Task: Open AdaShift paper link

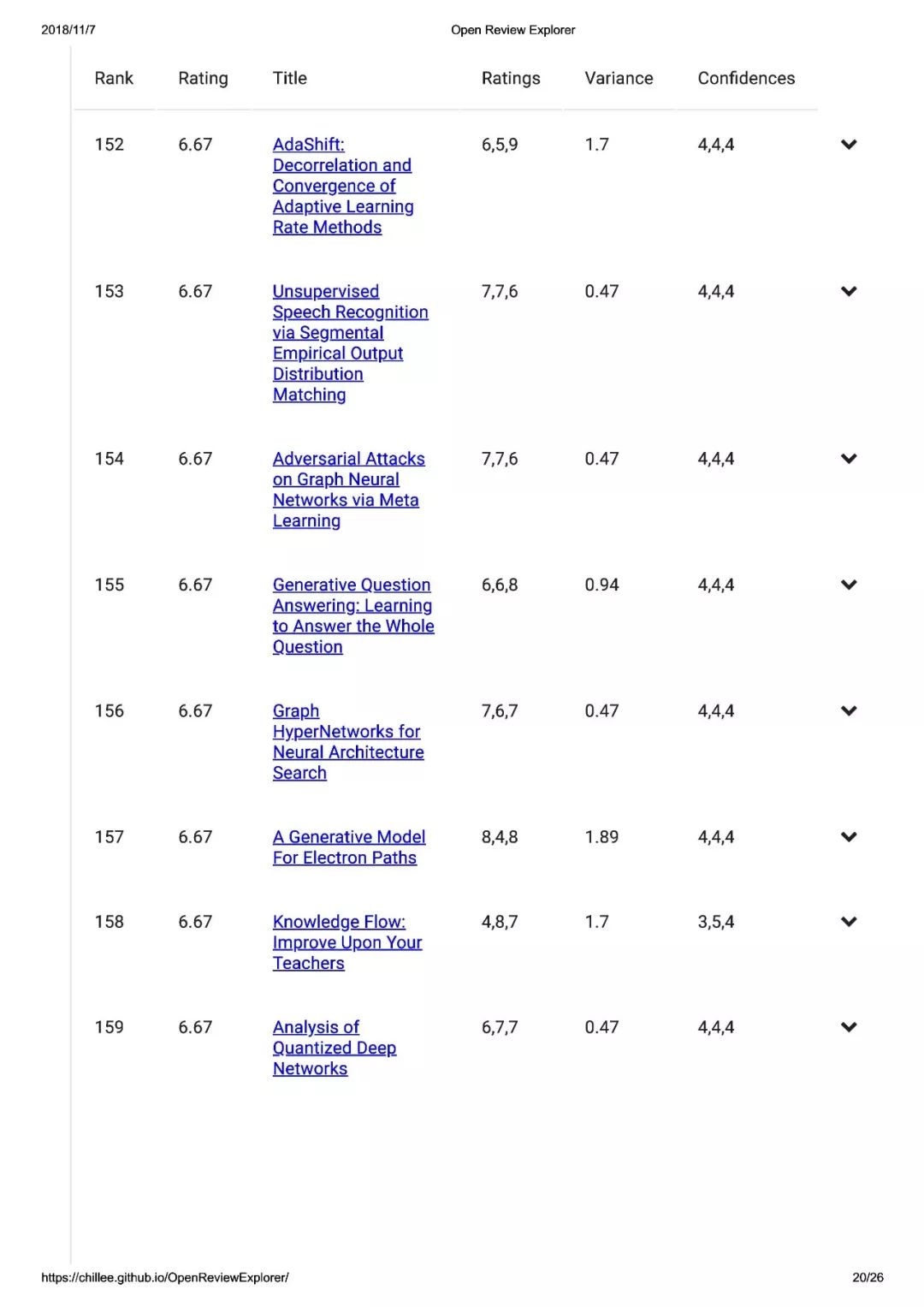Action: 343,186
